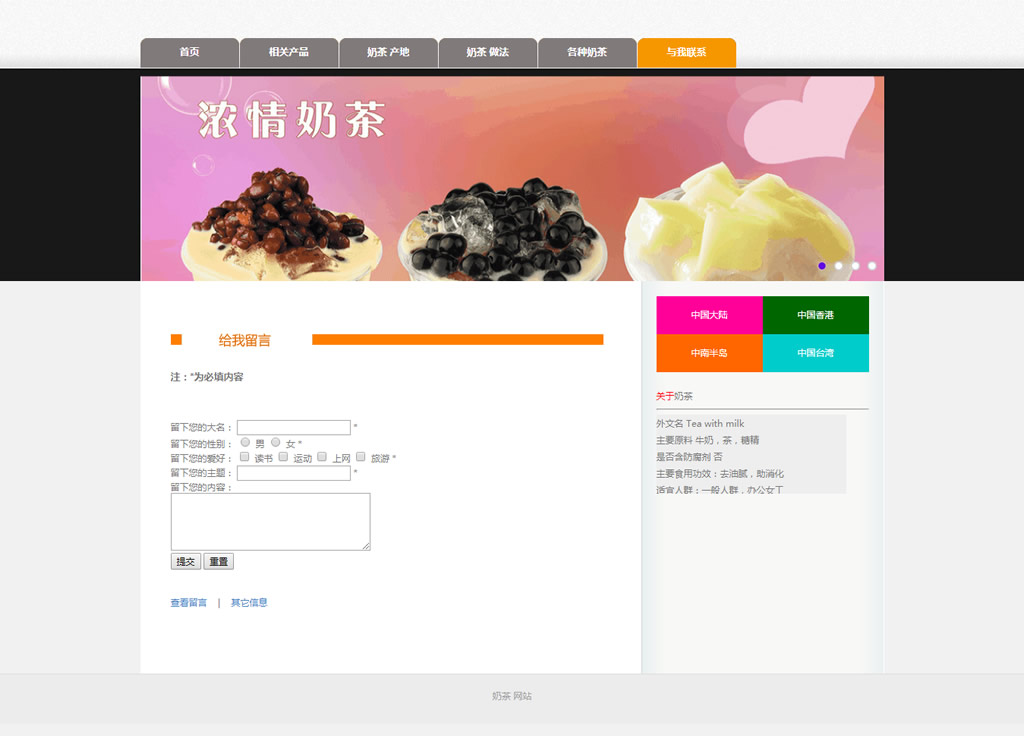Open the 各种奶茶 navigation tab
Image resolution: width=1024 pixels, height=736 pixels.
[x=586, y=53]
